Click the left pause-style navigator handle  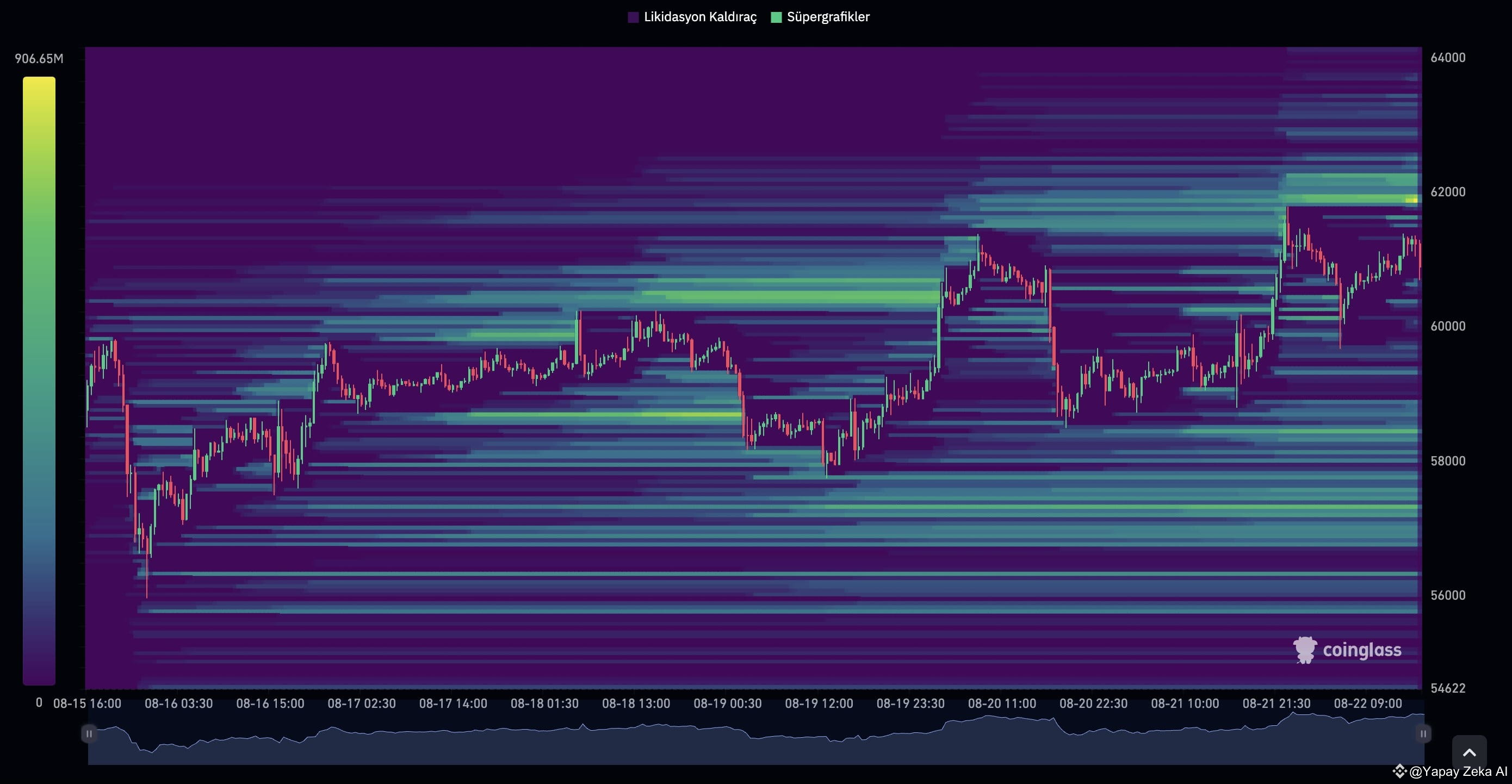(89, 733)
